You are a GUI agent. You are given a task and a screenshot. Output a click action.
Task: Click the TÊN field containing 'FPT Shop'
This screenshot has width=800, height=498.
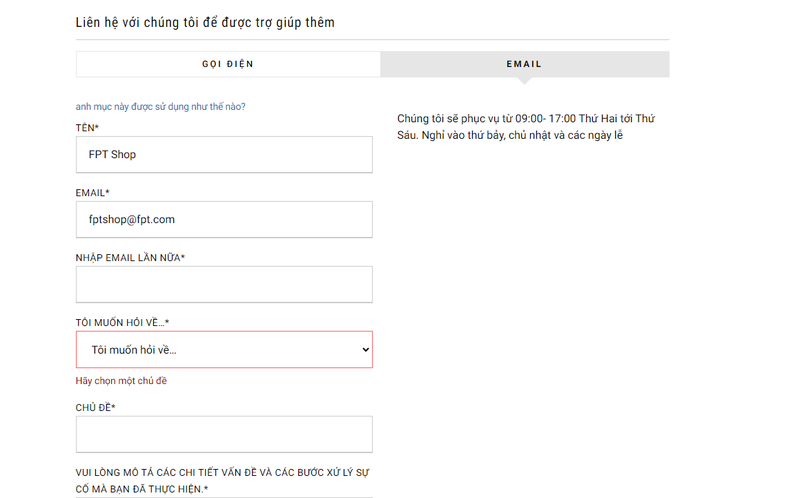click(224, 155)
